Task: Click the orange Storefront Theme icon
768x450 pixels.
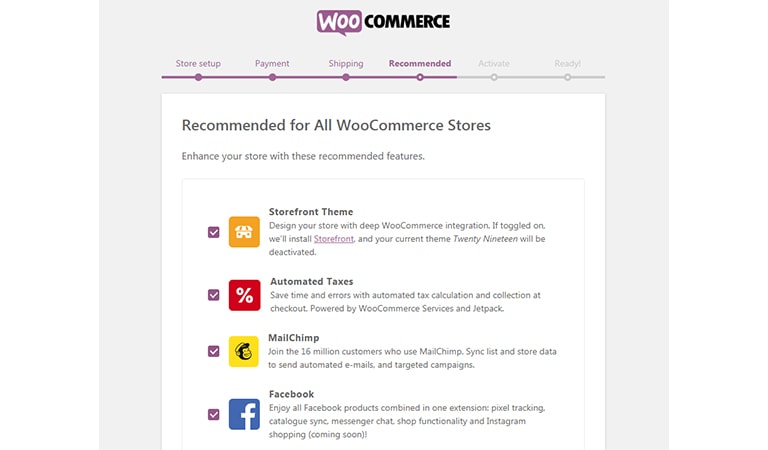Action: (x=244, y=232)
